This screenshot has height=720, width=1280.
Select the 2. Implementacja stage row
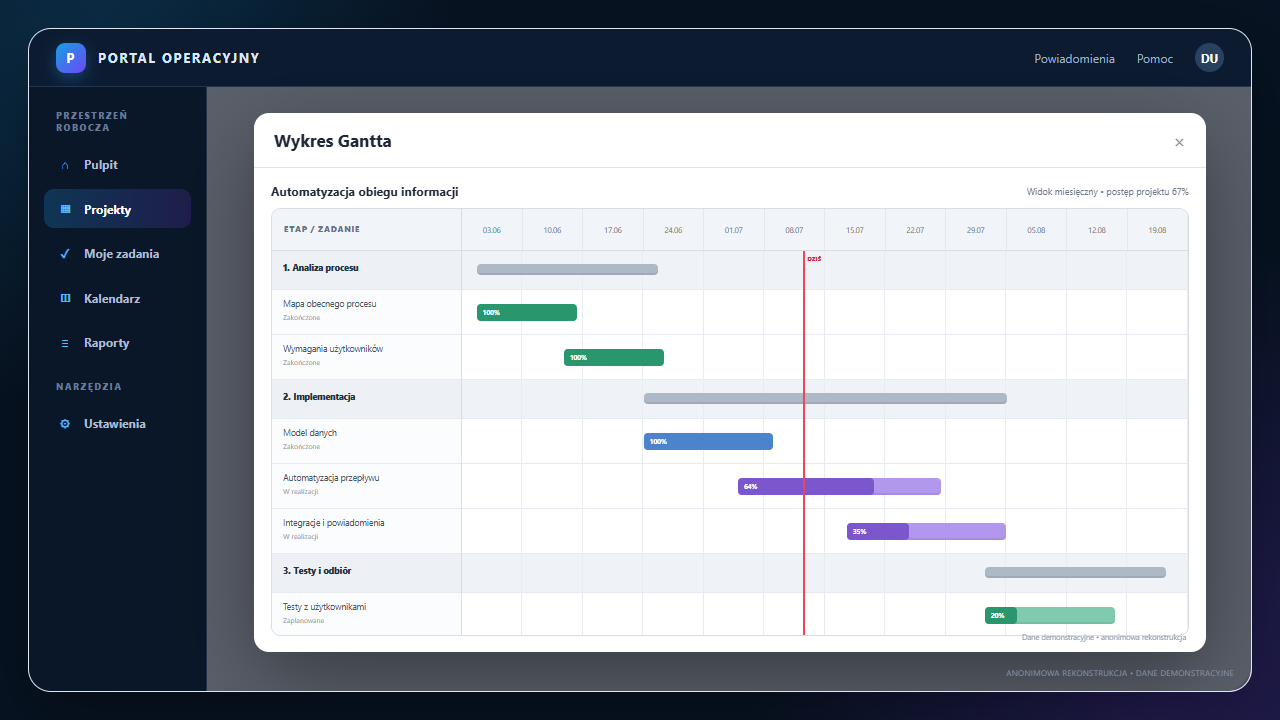pos(730,398)
